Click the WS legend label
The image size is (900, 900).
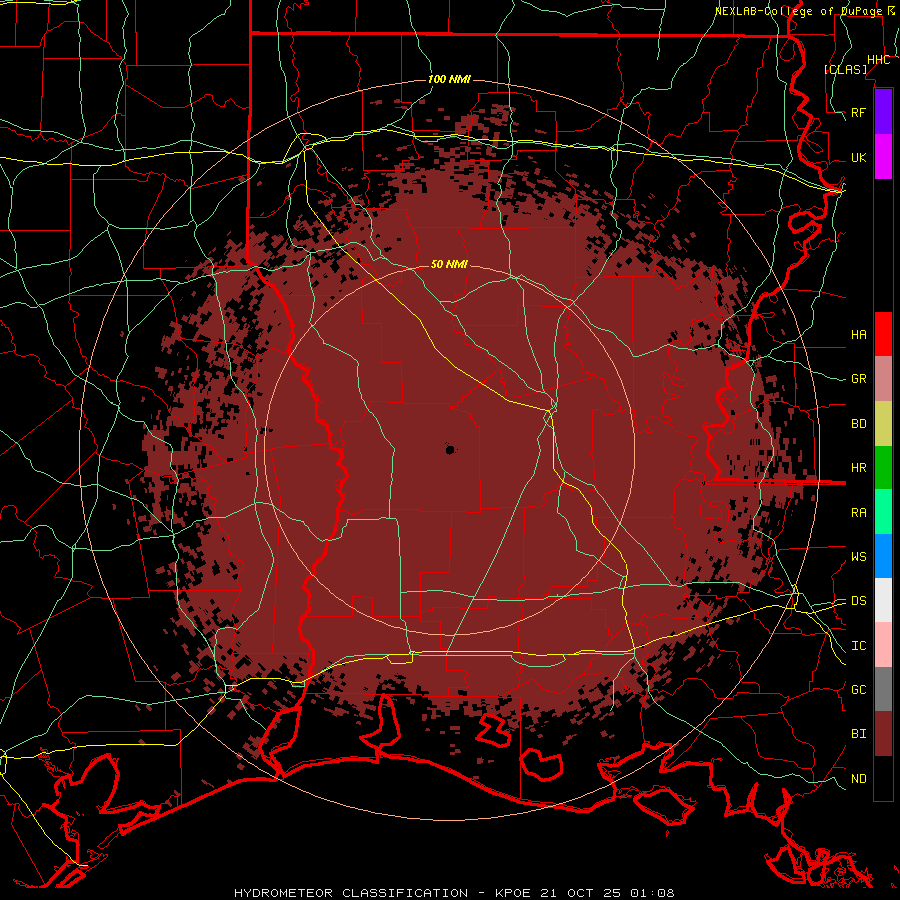coord(858,557)
